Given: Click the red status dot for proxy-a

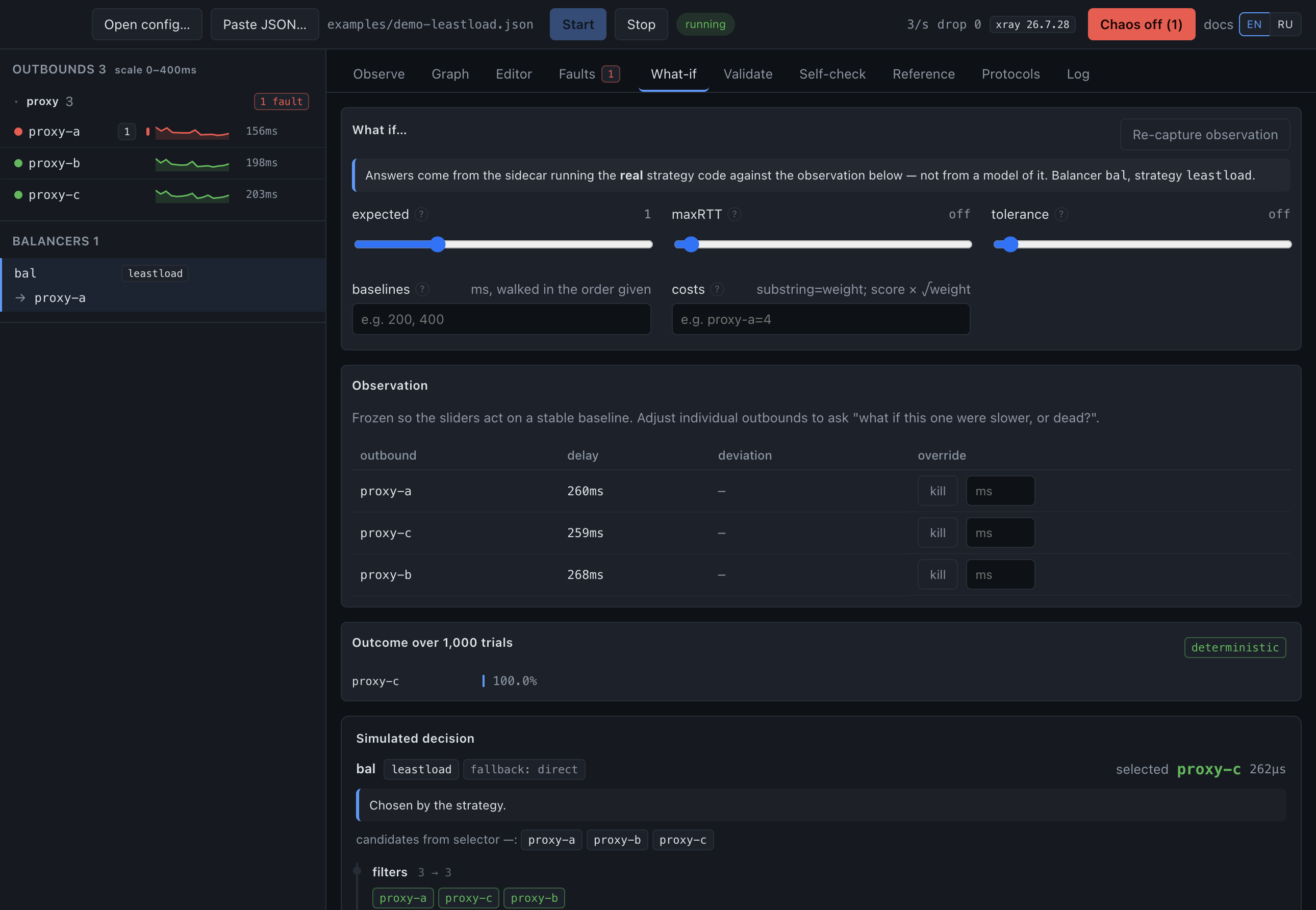Looking at the screenshot, I should tap(18, 132).
